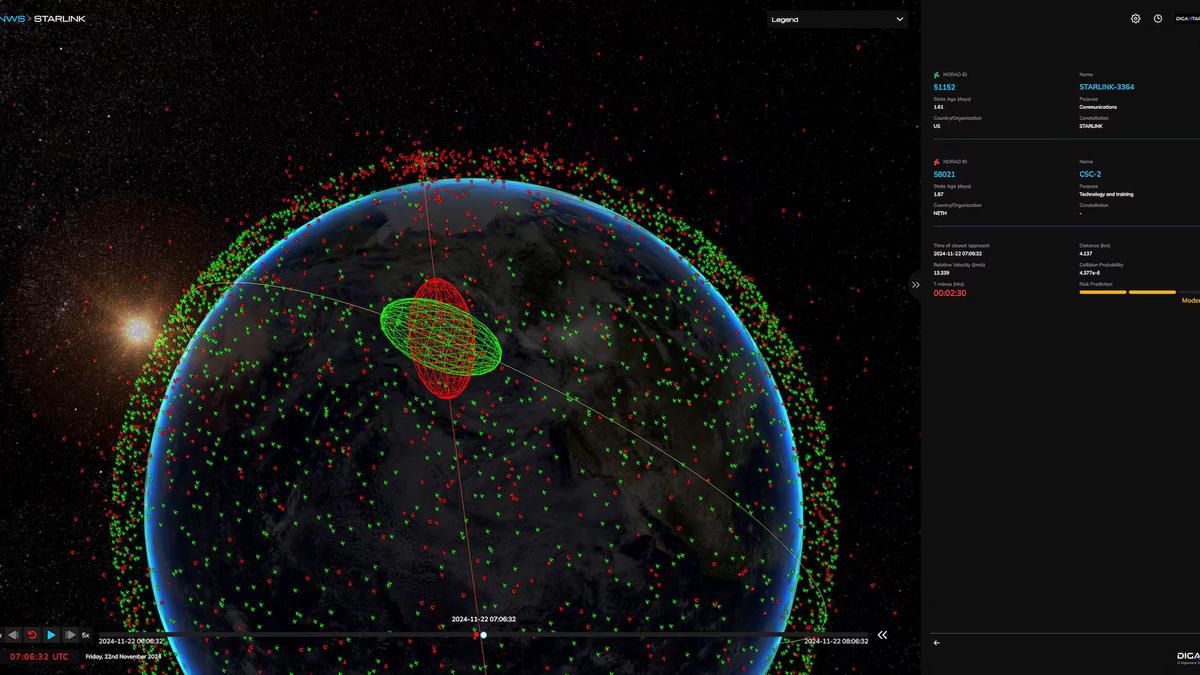Click the satellite icon beside NORAD ID 51152
The height and width of the screenshot is (675, 1200).
937,73
